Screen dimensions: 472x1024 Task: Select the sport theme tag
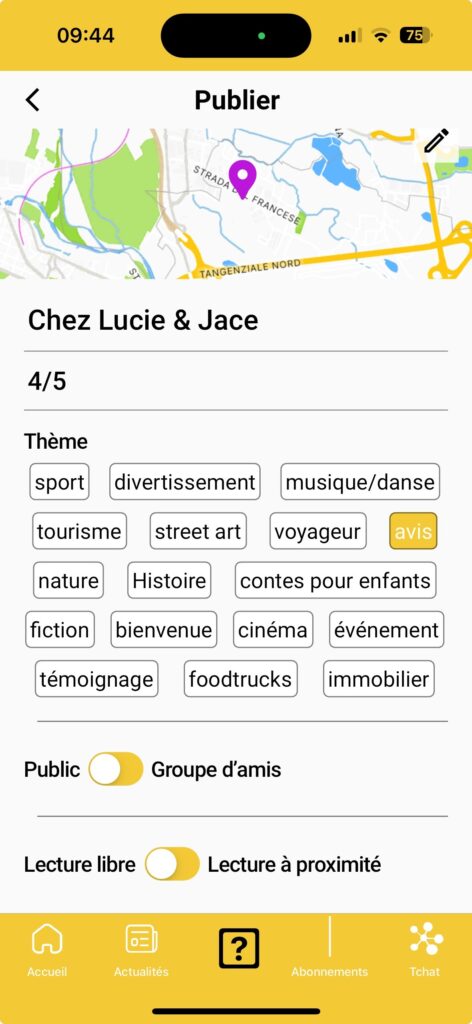[x=59, y=482]
